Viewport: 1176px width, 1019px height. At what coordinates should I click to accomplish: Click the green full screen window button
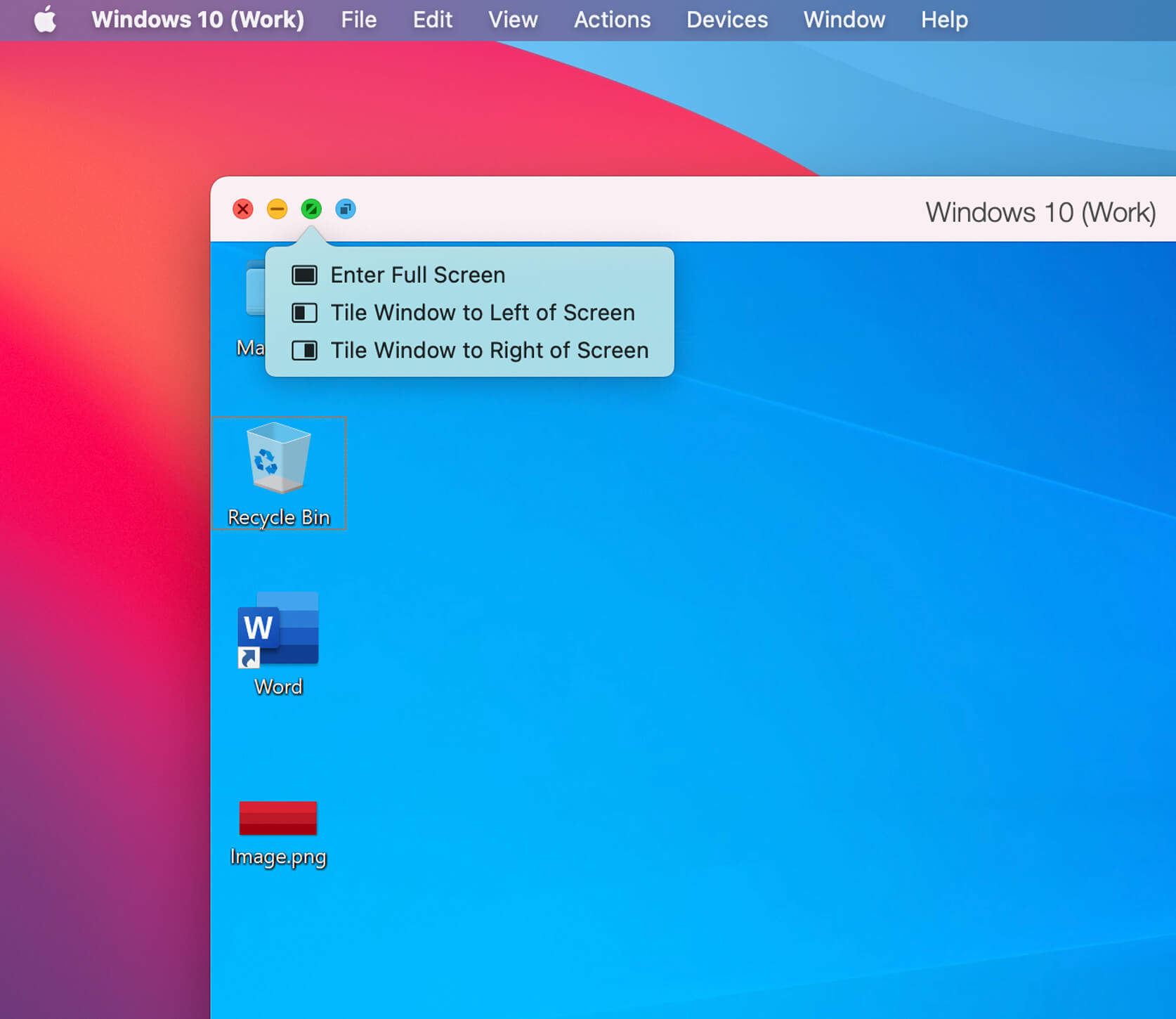(x=311, y=209)
